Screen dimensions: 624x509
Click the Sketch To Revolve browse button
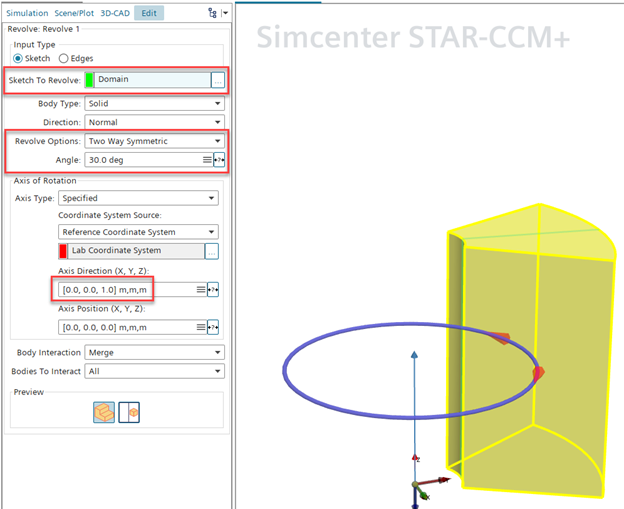pyautogui.click(x=218, y=79)
